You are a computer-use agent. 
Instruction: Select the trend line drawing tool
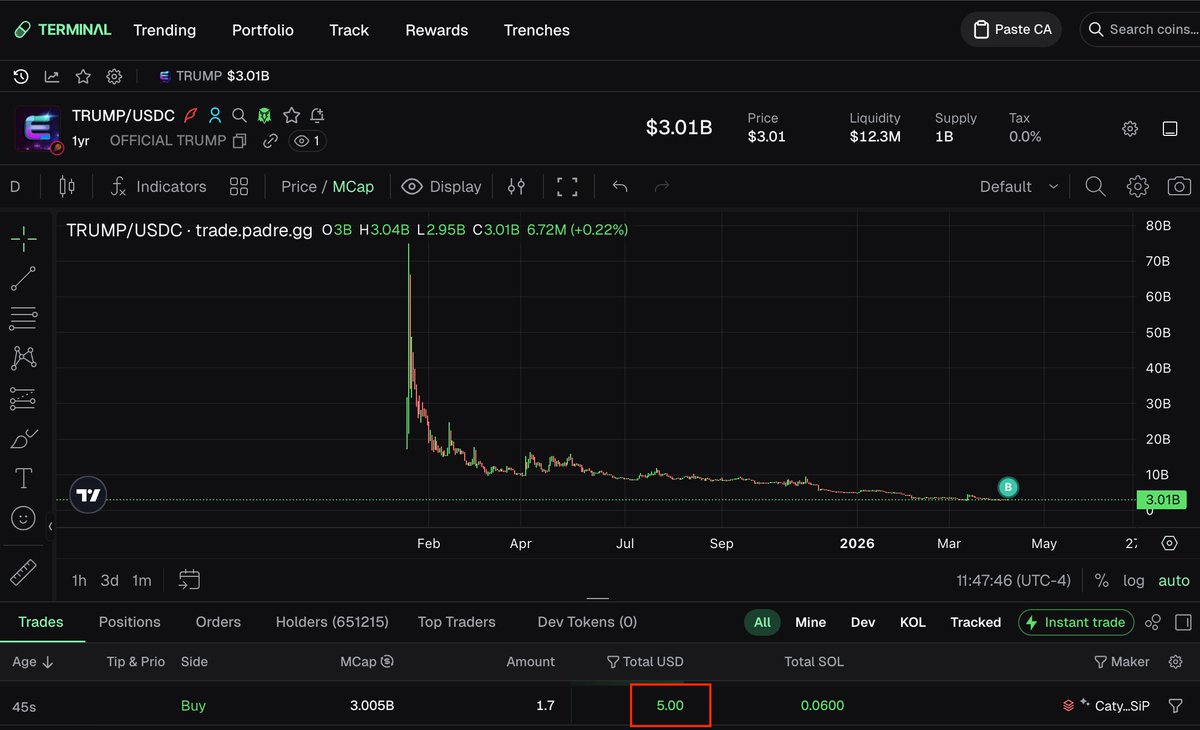23,279
